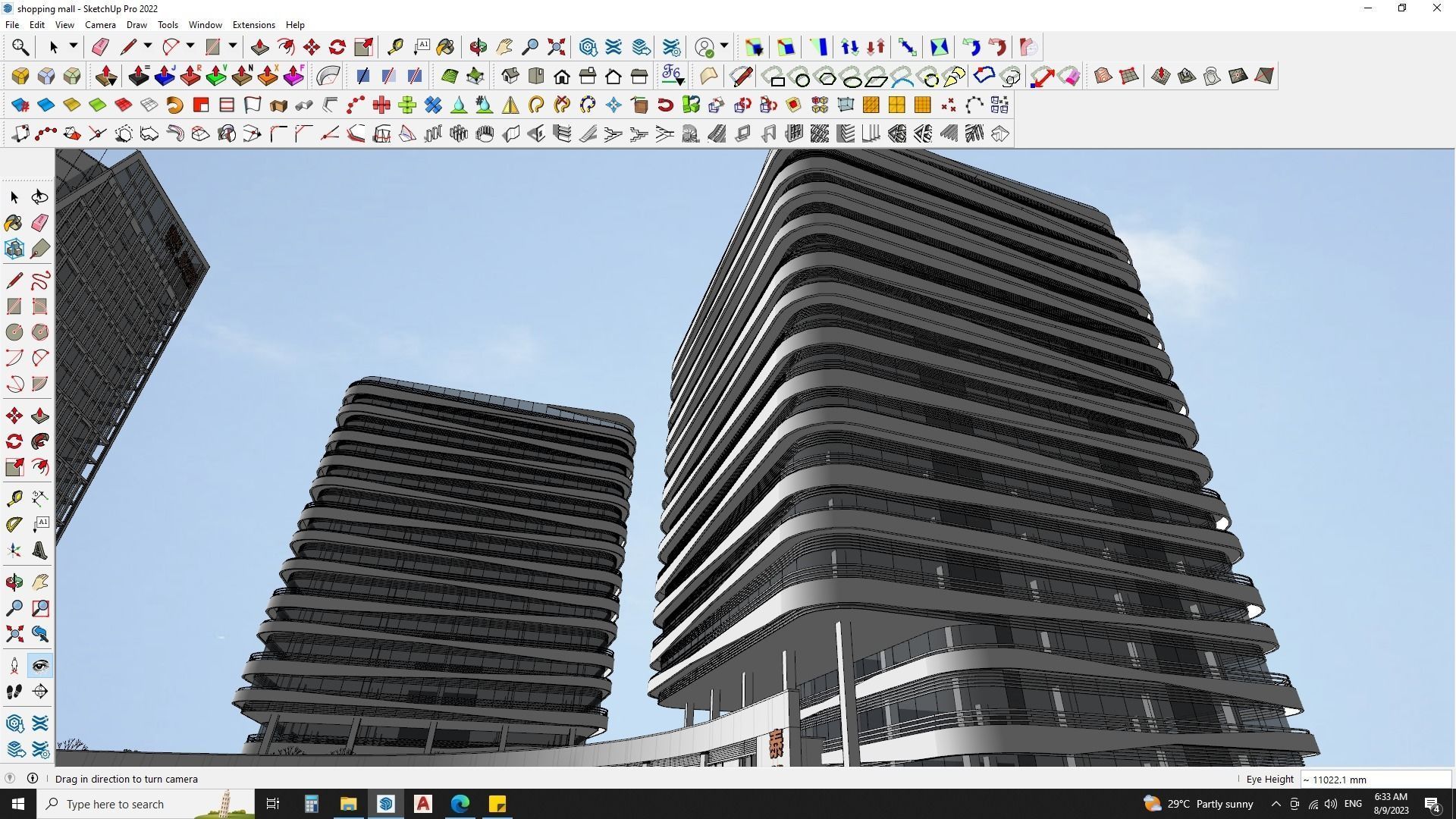Open the Extensions menu
The width and height of the screenshot is (1456, 819).
point(253,25)
